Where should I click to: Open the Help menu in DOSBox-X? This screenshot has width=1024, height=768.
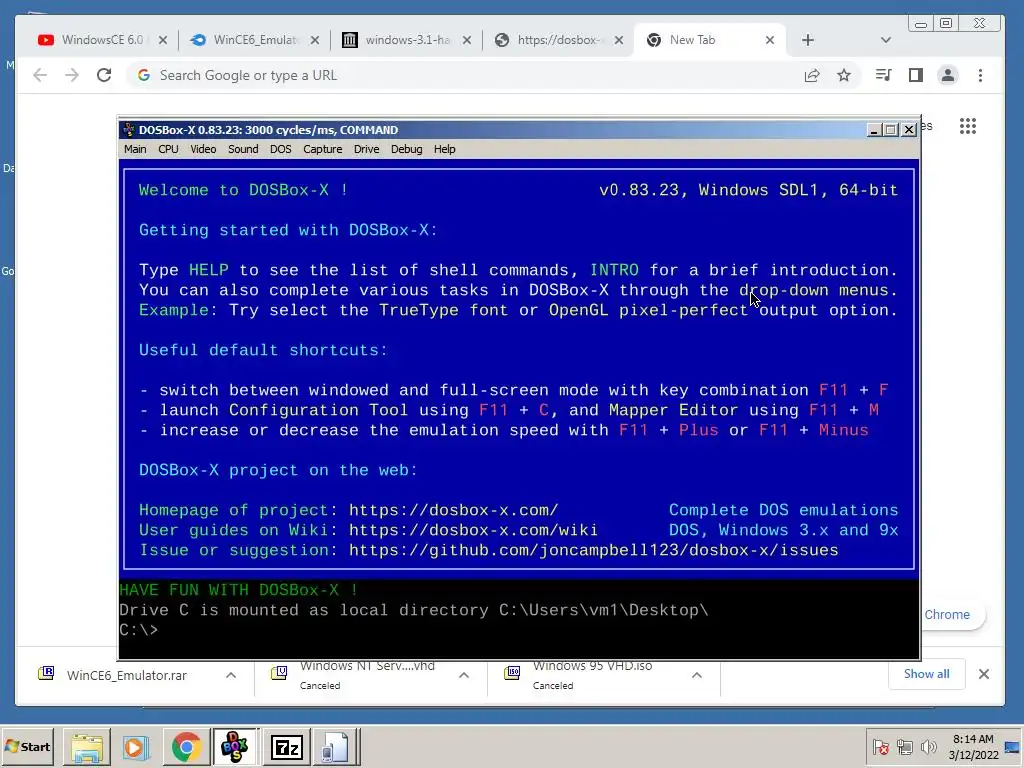pos(445,149)
